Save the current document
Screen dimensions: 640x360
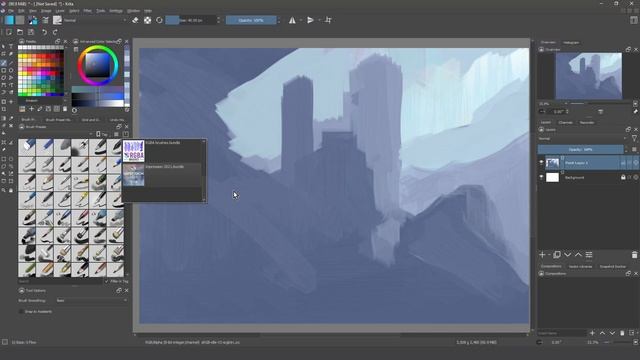31,32
